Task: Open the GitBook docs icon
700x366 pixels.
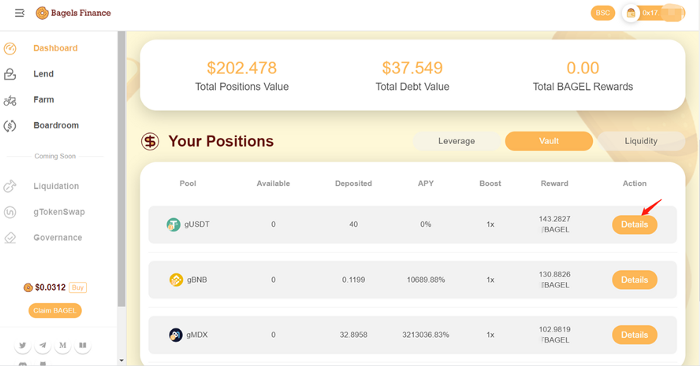Action: [x=83, y=345]
